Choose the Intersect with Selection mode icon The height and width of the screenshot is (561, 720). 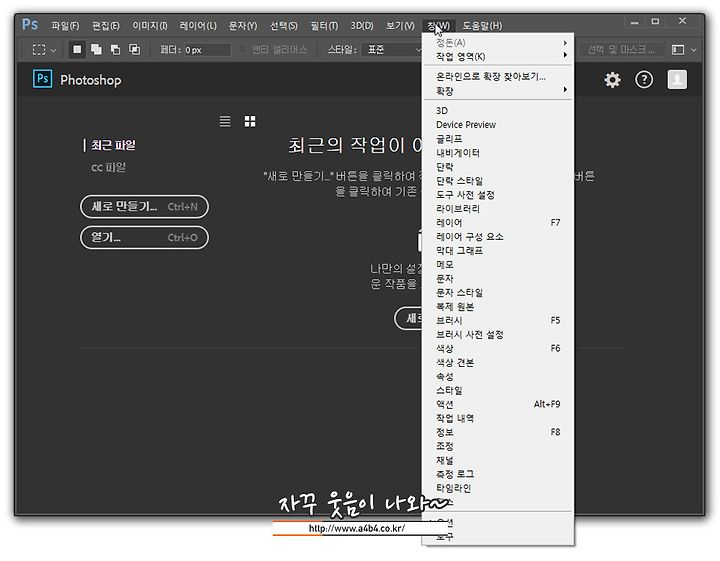pos(135,49)
